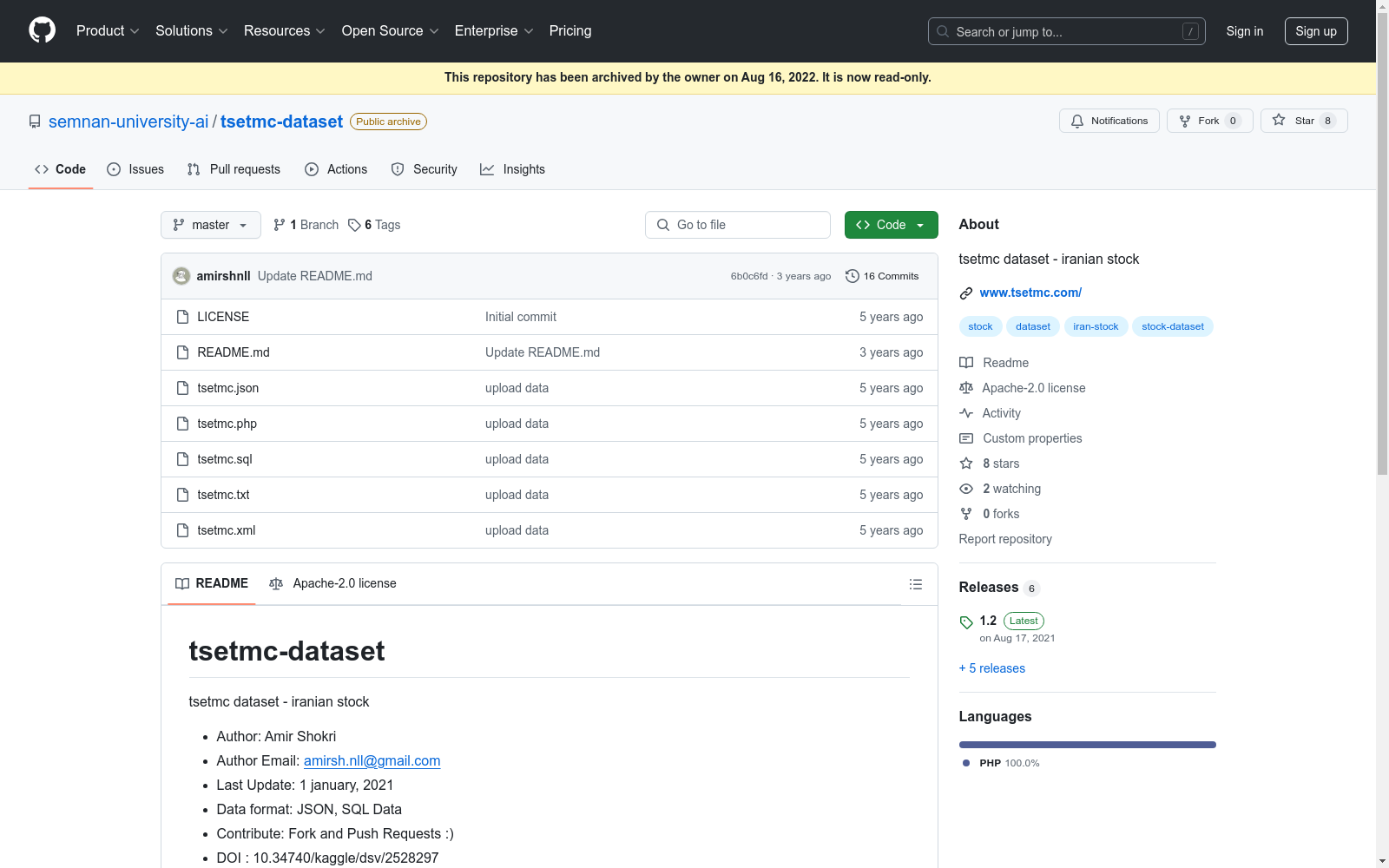The width and height of the screenshot is (1389, 868).
Task: Click the stock topic tag
Action: (x=980, y=326)
